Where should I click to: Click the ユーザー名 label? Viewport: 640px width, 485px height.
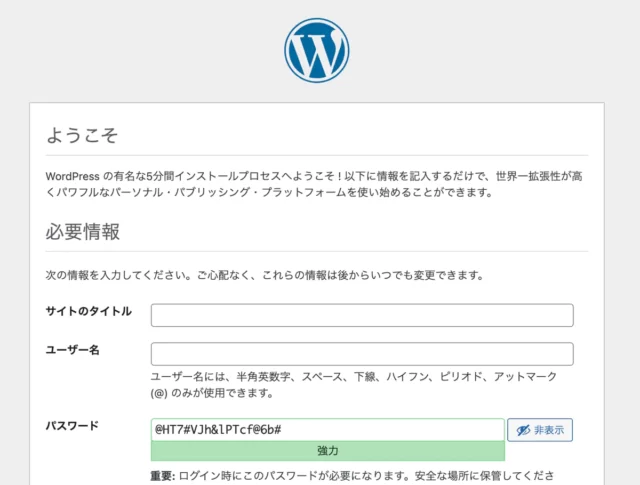(x=73, y=350)
